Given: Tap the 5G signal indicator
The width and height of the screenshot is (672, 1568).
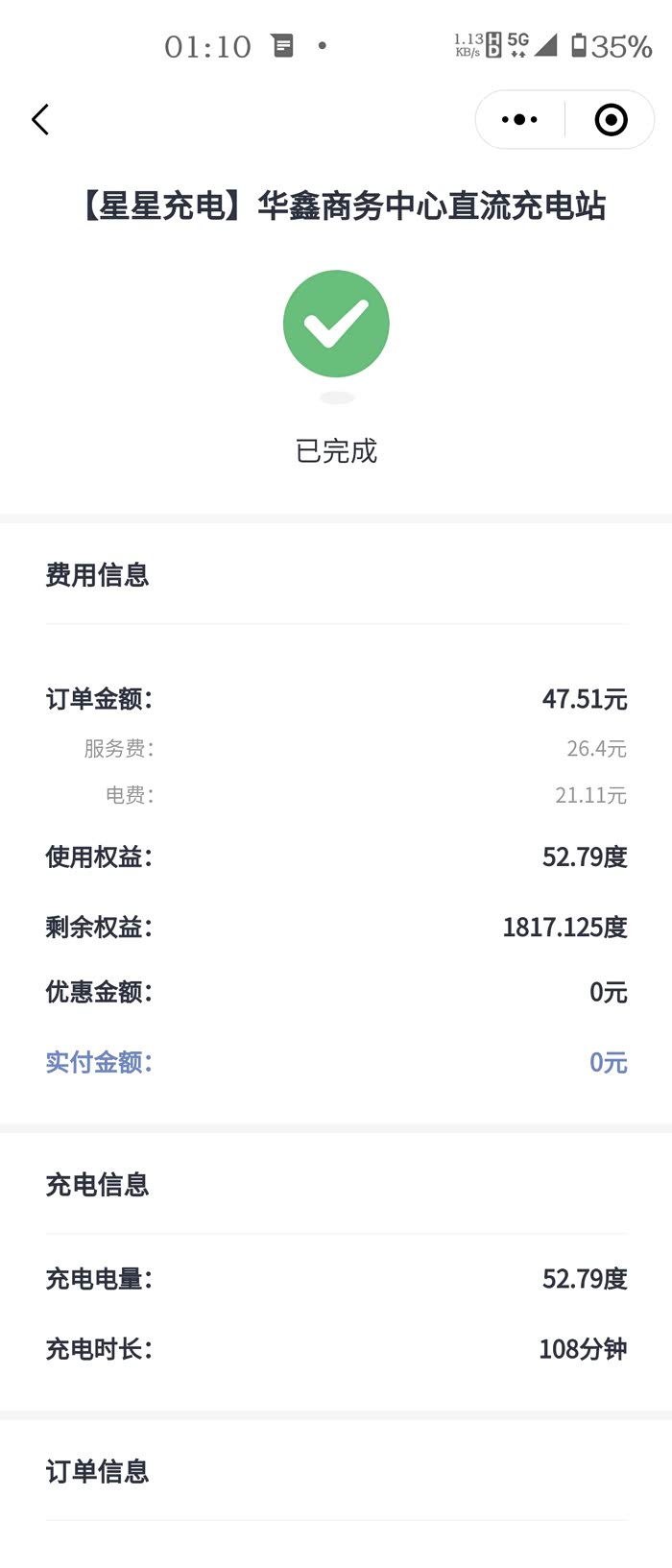Looking at the screenshot, I should (518, 44).
